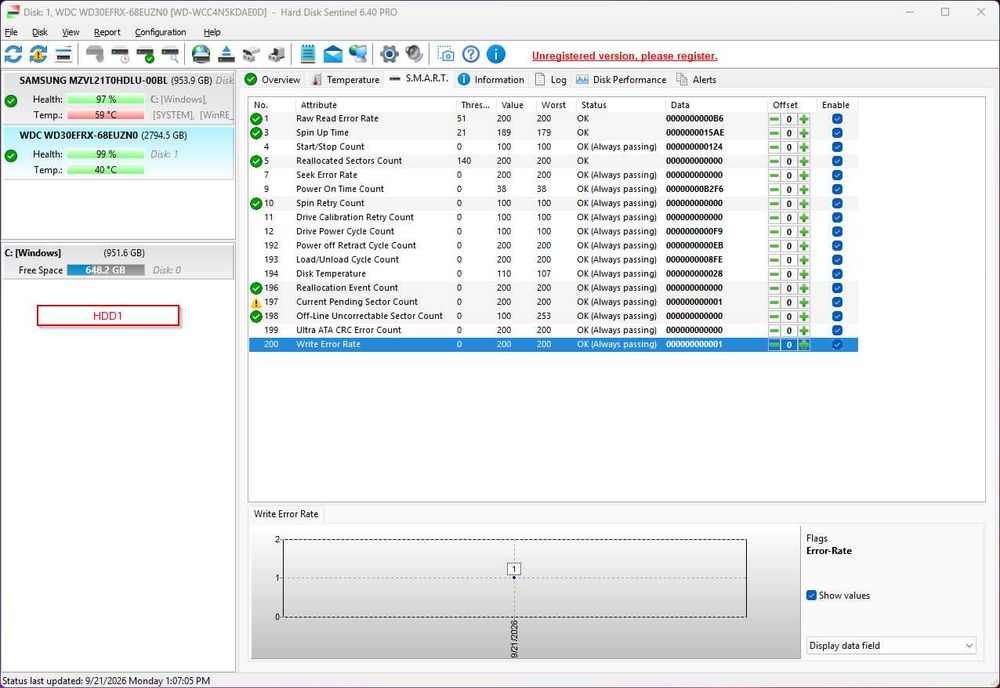Image resolution: width=1000 pixels, height=688 pixels.
Task: Click the Samsung temperature bar showing 59 °C
Action: point(105,115)
